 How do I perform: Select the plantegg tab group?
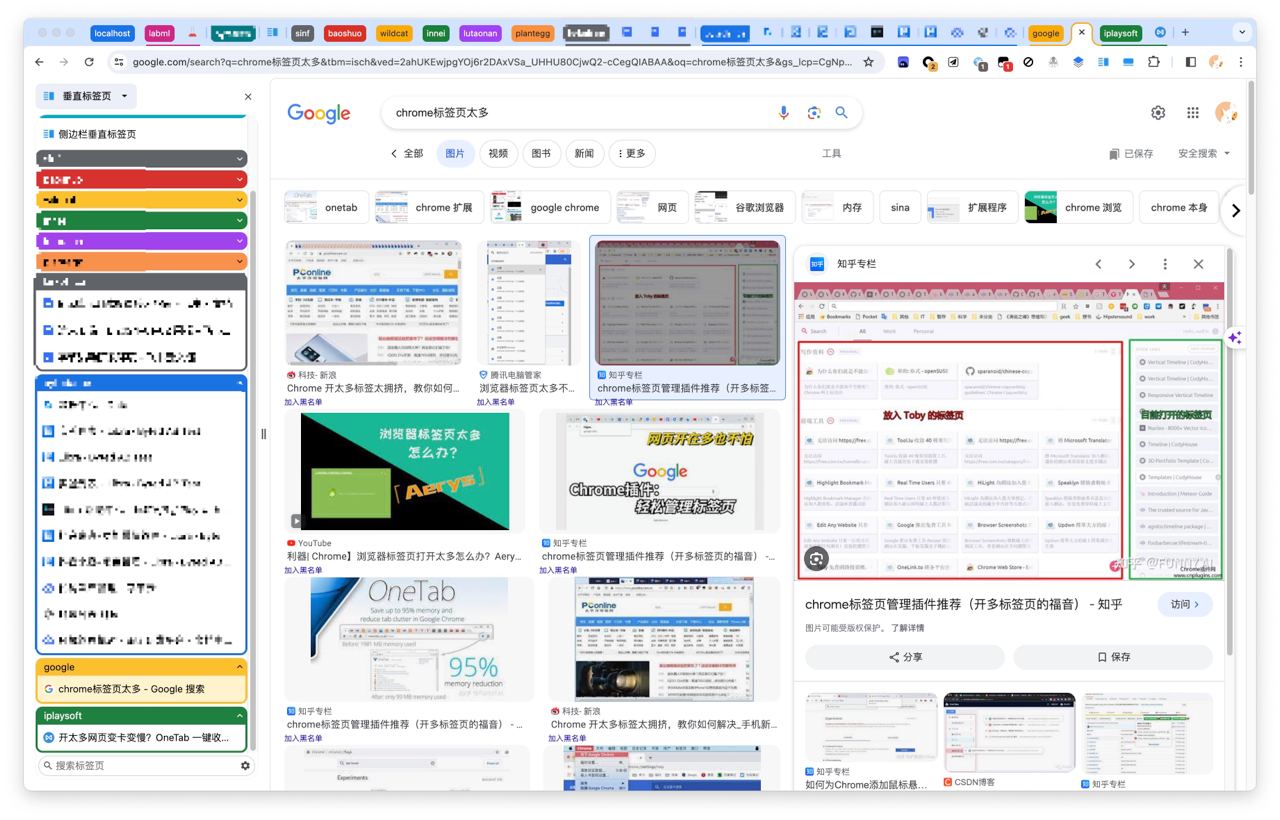click(x=532, y=33)
